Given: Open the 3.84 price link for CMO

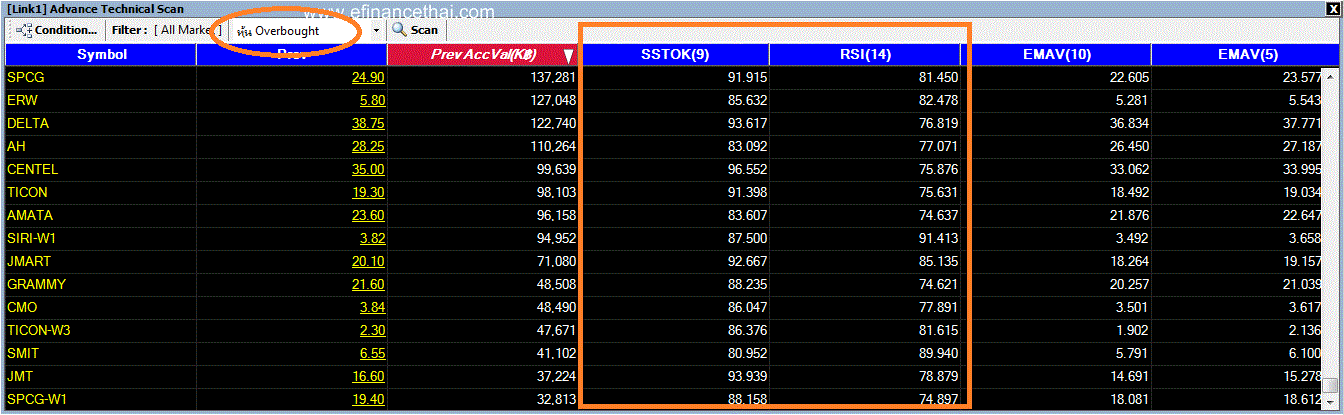Looking at the screenshot, I should [372, 307].
